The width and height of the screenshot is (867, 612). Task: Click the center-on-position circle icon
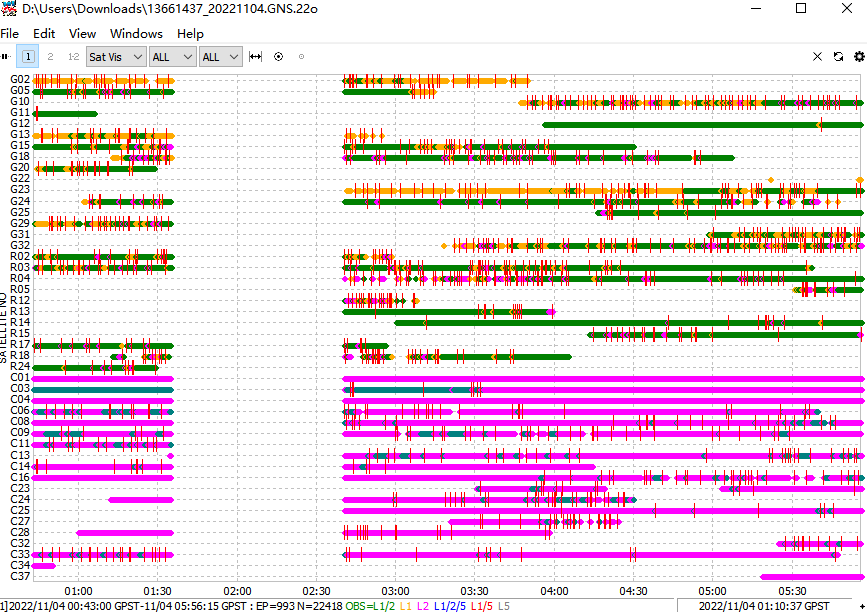pyautogui.click(x=278, y=57)
